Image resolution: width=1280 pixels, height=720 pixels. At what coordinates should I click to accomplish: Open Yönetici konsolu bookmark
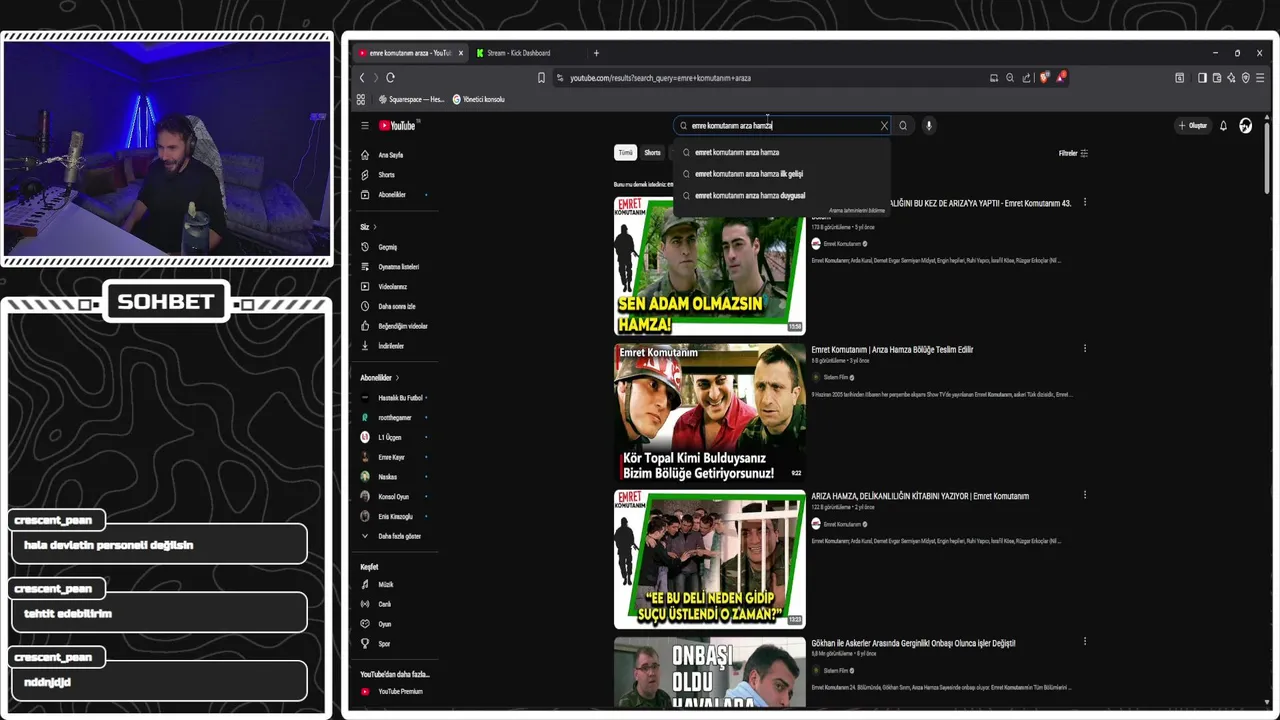tap(478, 100)
